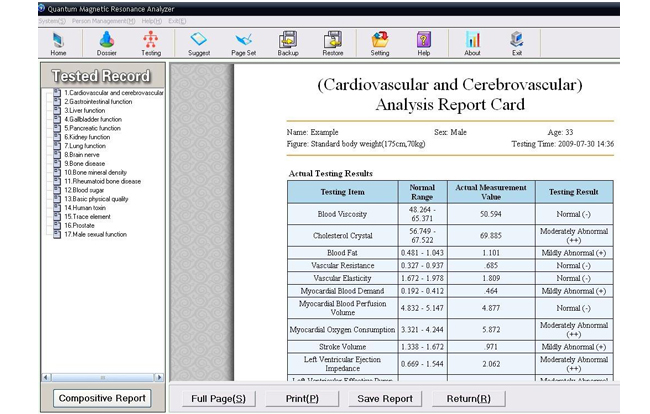Select Male sexual function record
650x414 pixels.
click(95, 234)
